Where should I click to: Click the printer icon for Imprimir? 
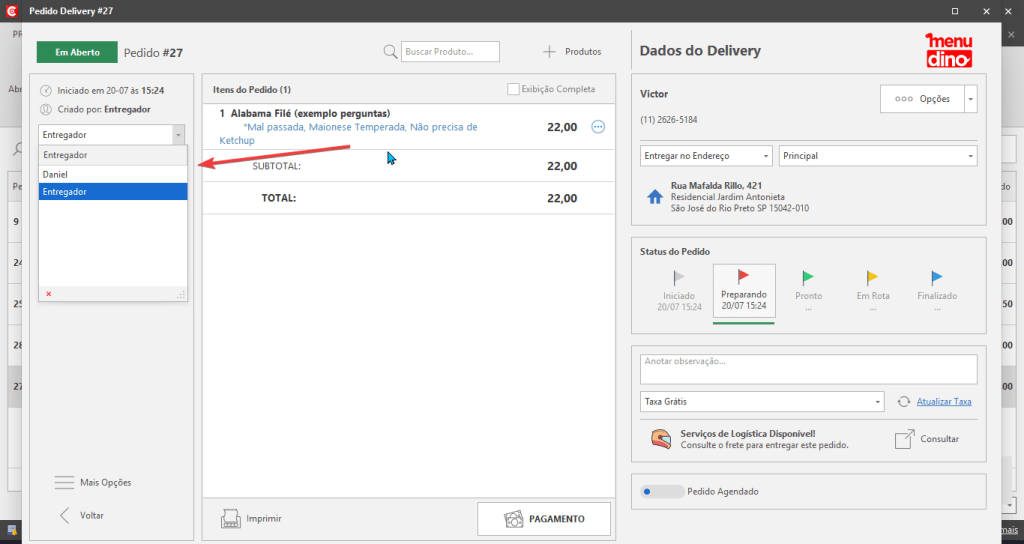231,519
